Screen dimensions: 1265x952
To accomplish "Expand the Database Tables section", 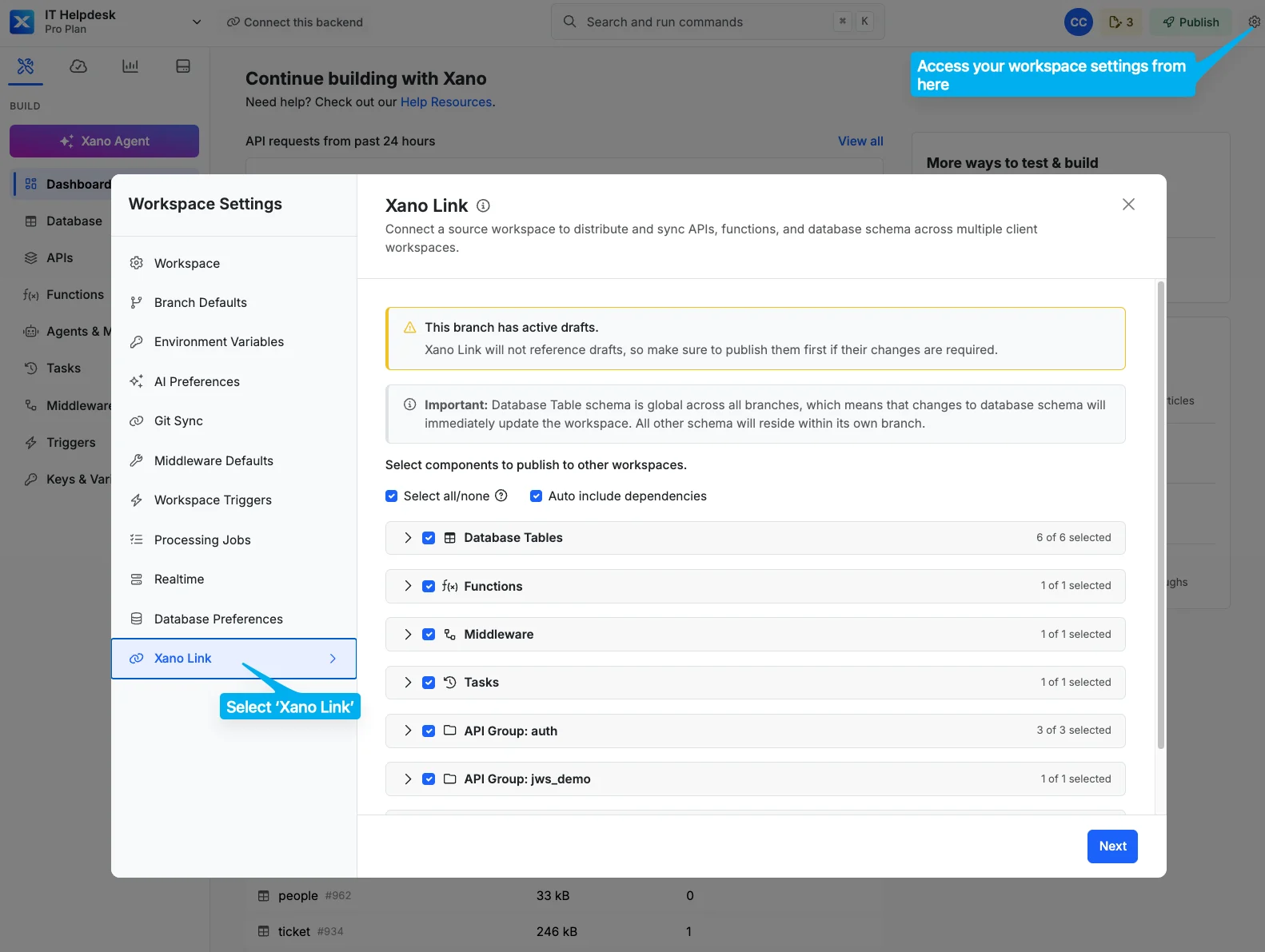I will (x=408, y=538).
